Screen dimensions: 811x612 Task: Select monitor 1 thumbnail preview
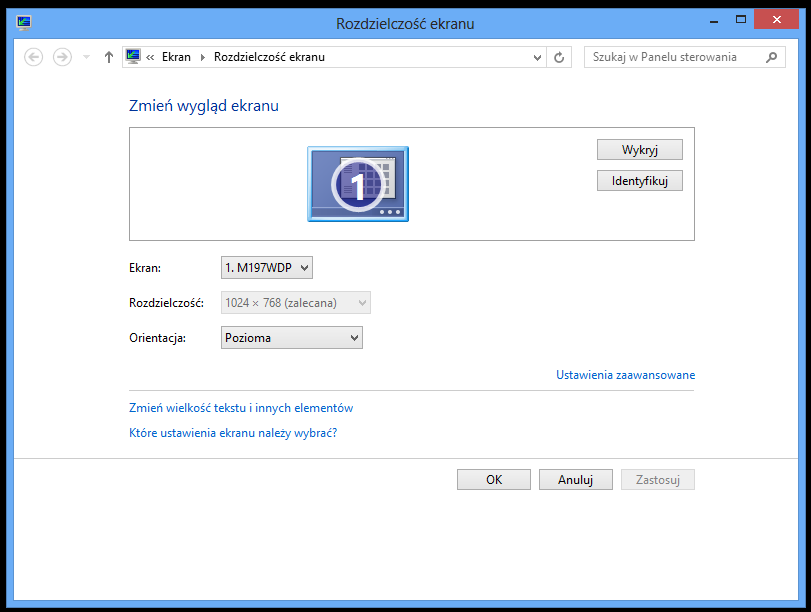357,184
